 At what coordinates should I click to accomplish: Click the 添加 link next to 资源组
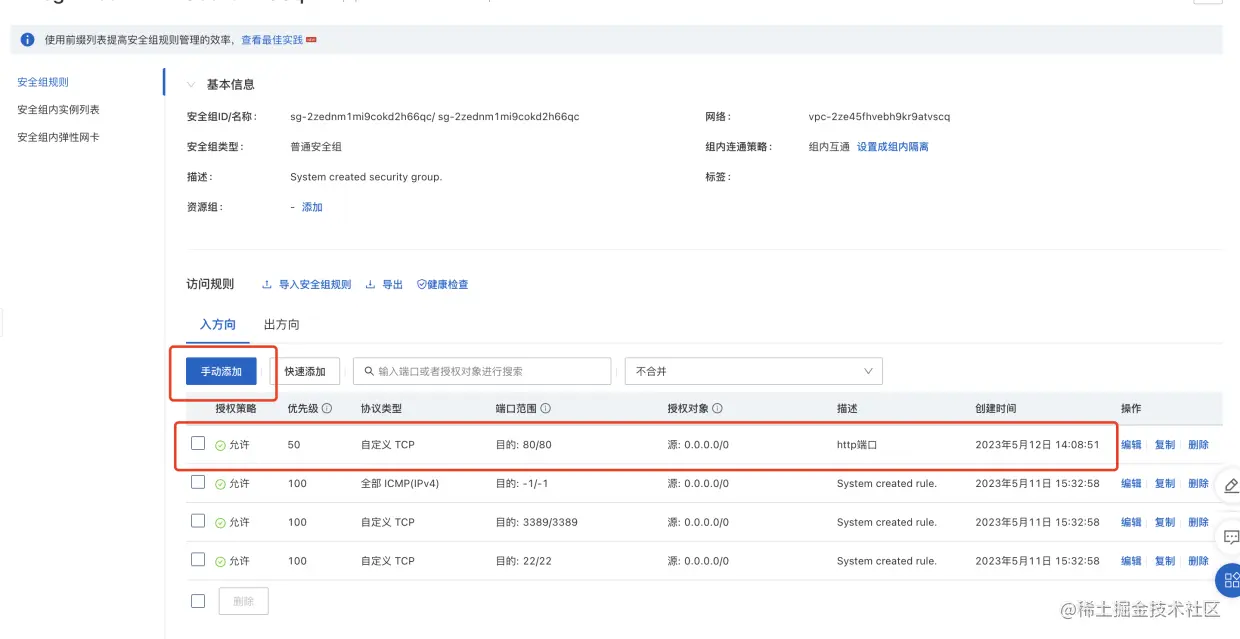pos(312,208)
